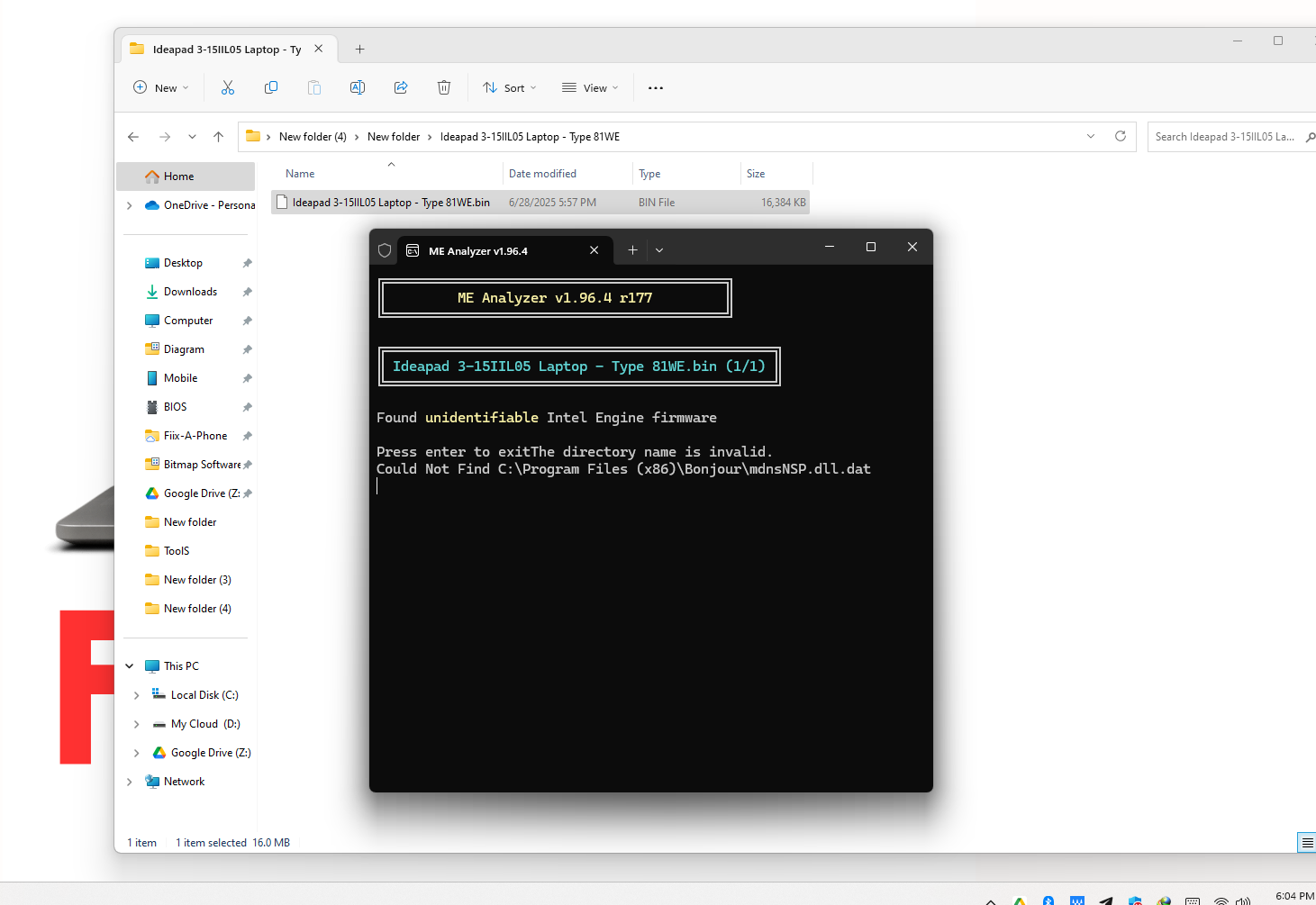Viewport: 1316px width, 905px height.
Task: Open the View dropdown menu
Action: coord(590,88)
